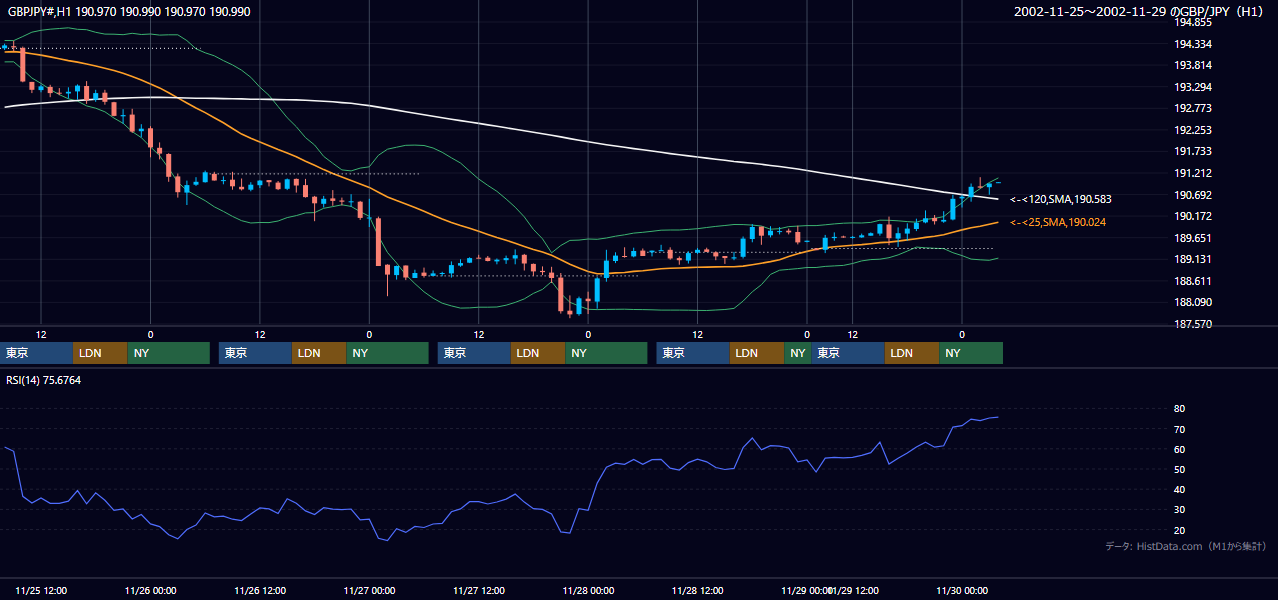This screenshot has width=1278, height=600.
Task: Click the 192.773 price axis label
Action: (1194, 108)
